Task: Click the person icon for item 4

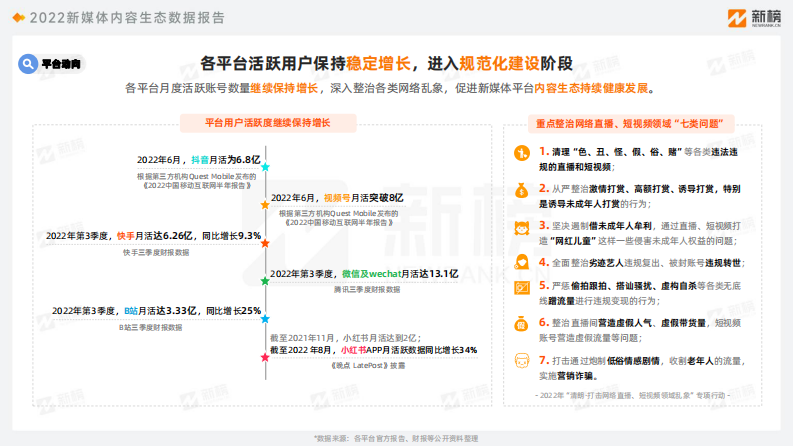Action: click(x=521, y=262)
